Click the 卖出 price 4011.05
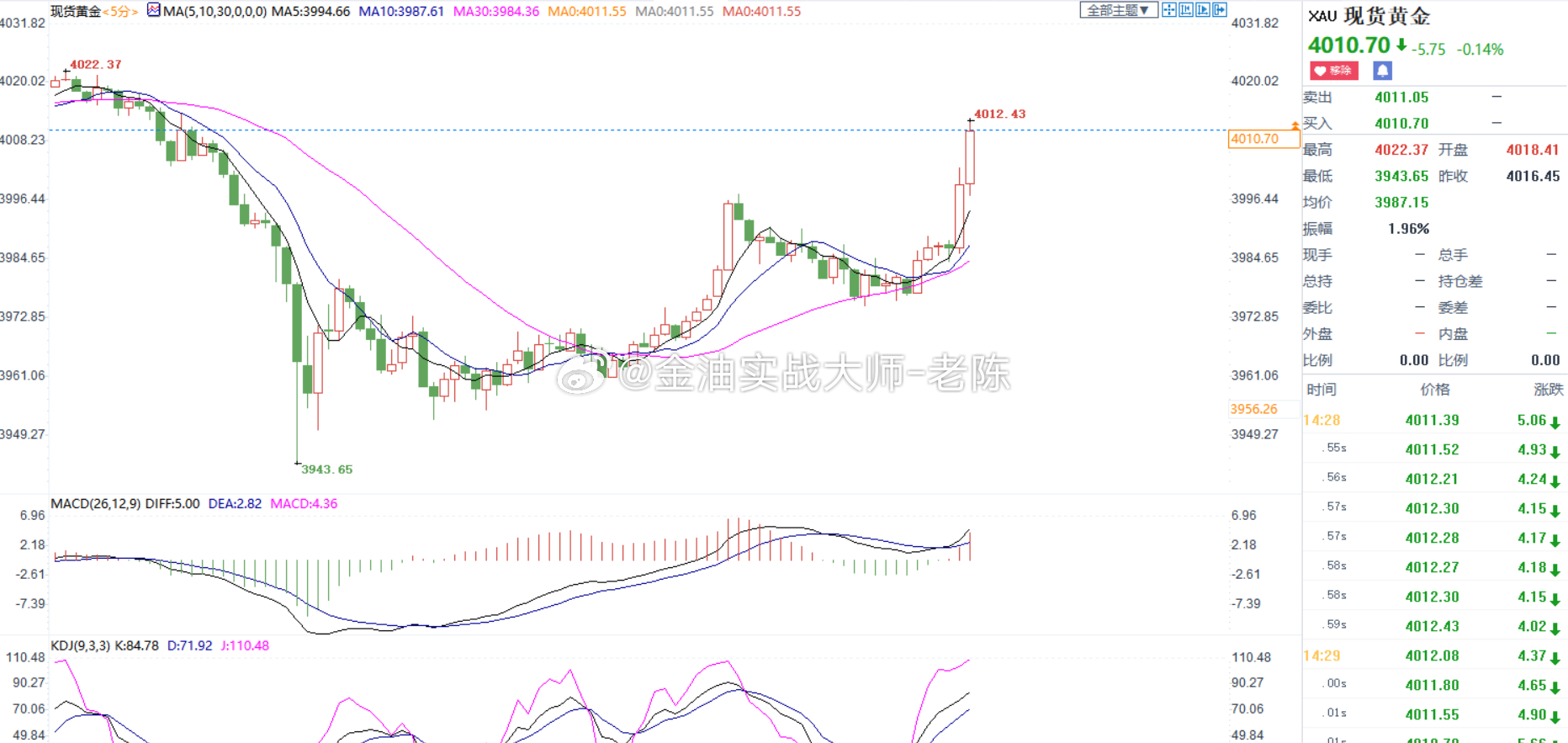The height and width of the screenshot is (743, 1568). 1401,98
